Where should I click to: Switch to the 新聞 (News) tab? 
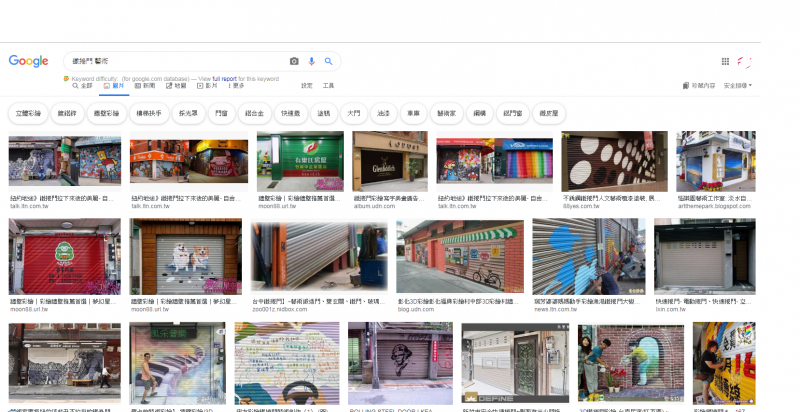tap(145, 86)
